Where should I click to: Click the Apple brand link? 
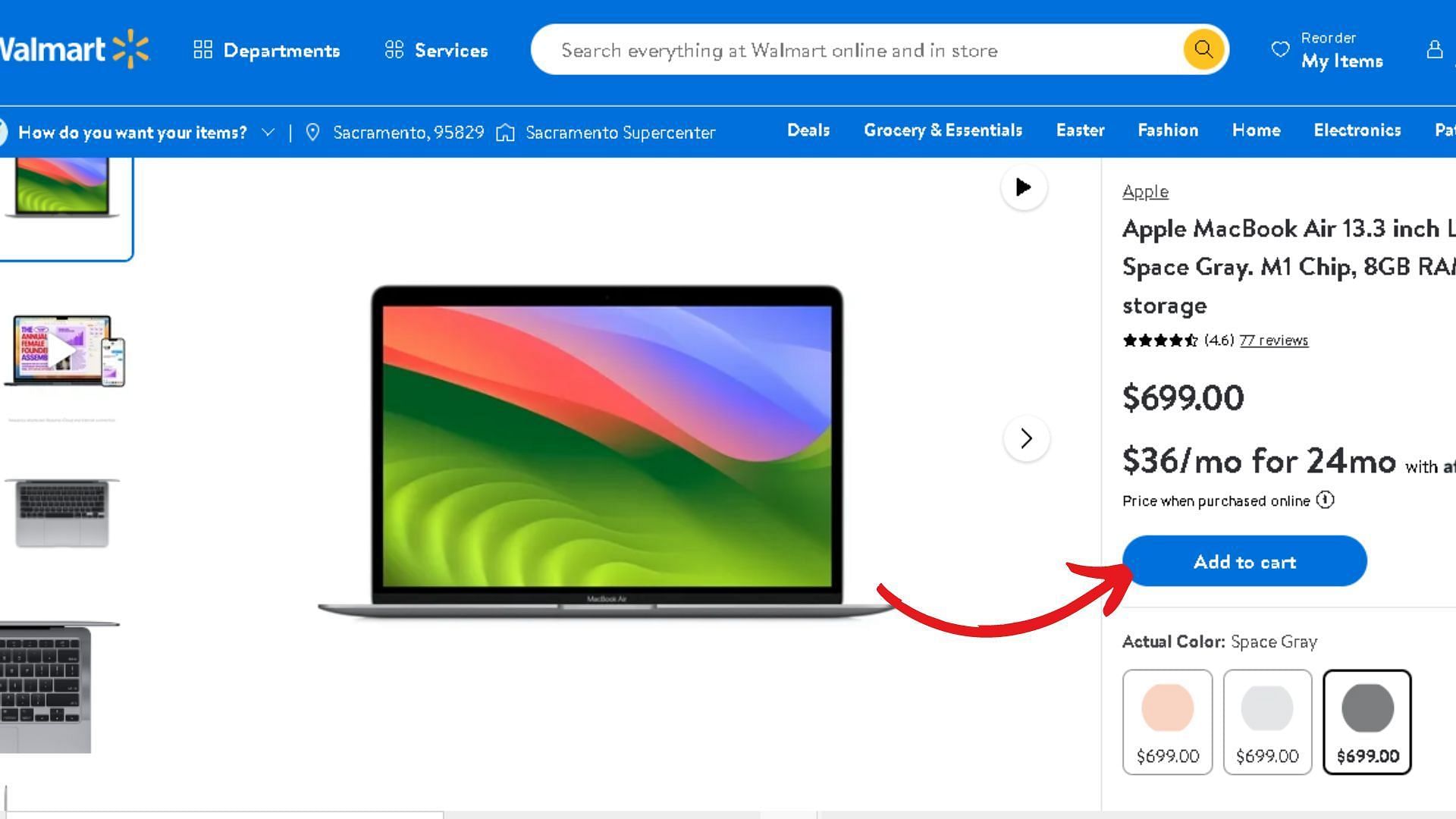point(1146,191)
